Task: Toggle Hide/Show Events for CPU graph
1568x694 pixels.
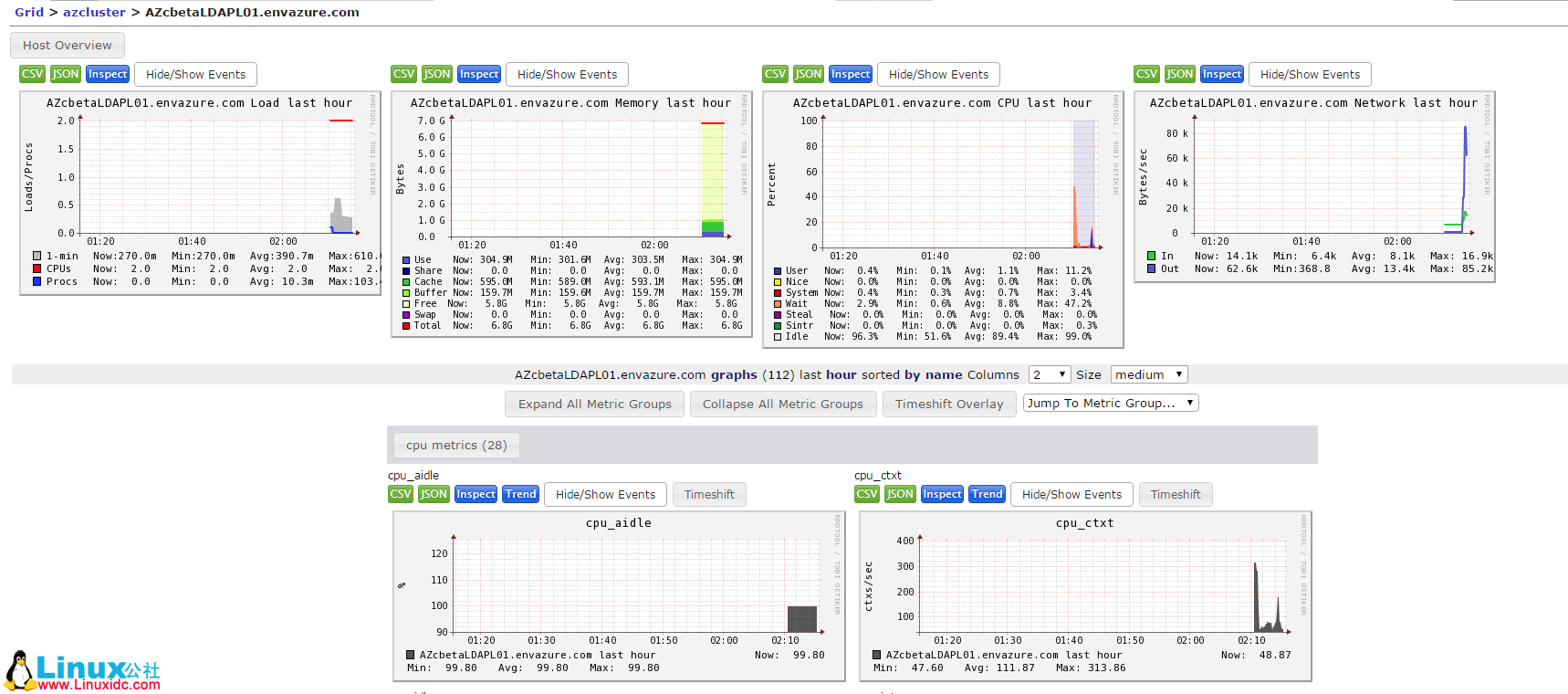Action: 938,74
